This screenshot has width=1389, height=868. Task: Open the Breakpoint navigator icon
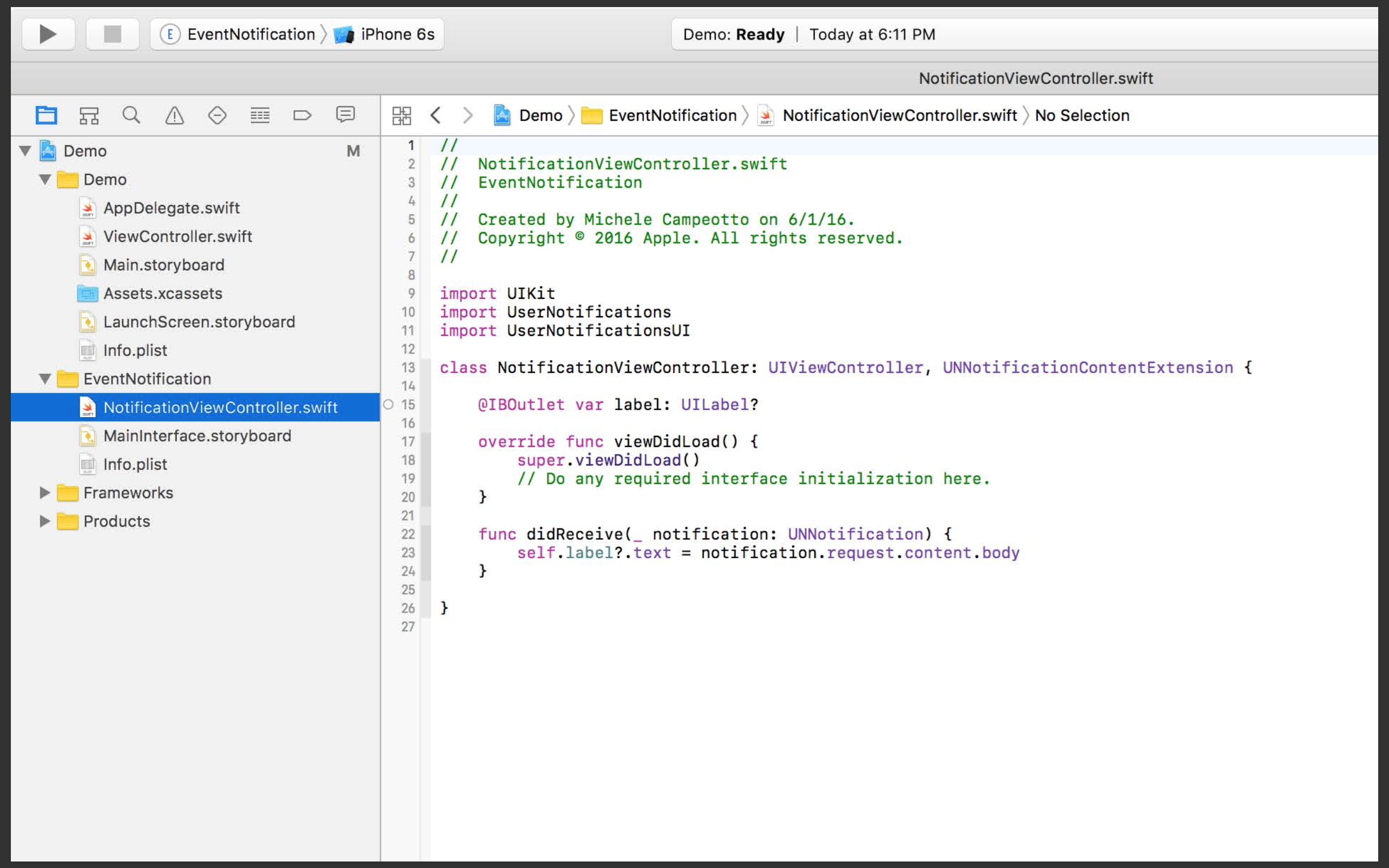click(302, 116)
